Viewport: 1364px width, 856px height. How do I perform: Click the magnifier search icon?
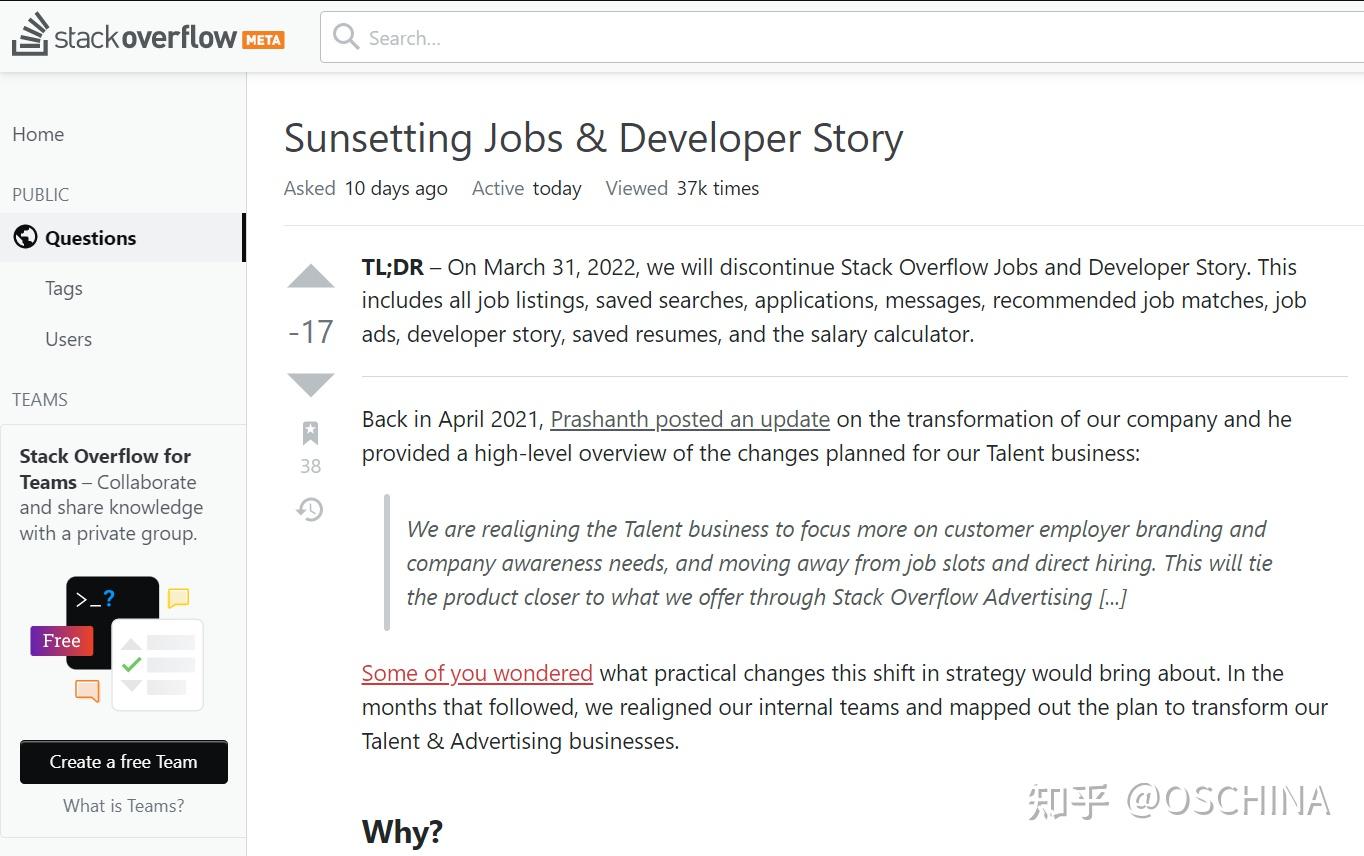point(346,37)
